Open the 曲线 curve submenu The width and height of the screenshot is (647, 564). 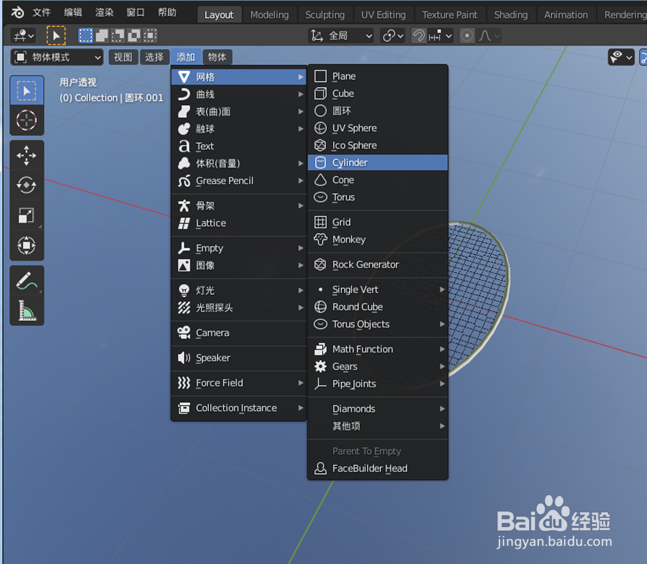click(239, 94)
